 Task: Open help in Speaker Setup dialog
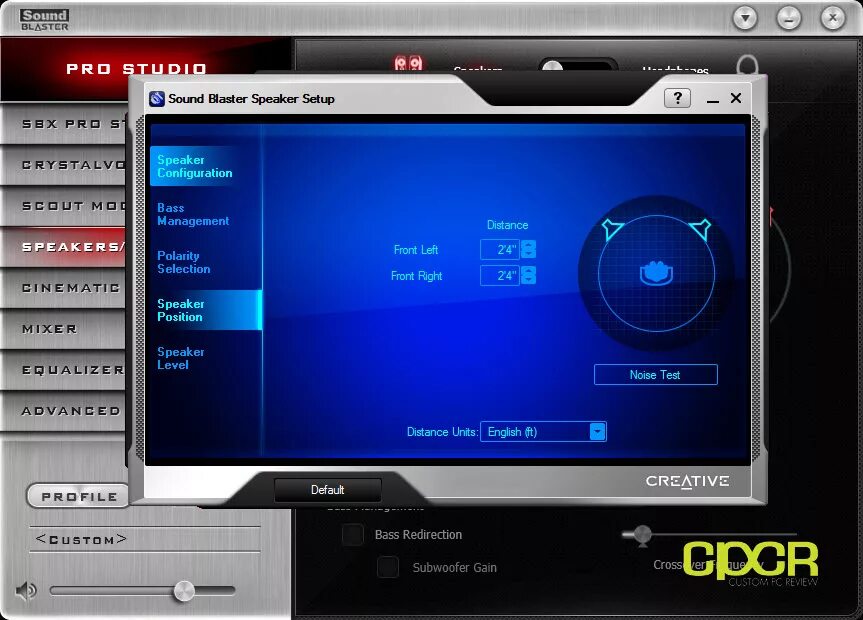click(x=678, y=98)
